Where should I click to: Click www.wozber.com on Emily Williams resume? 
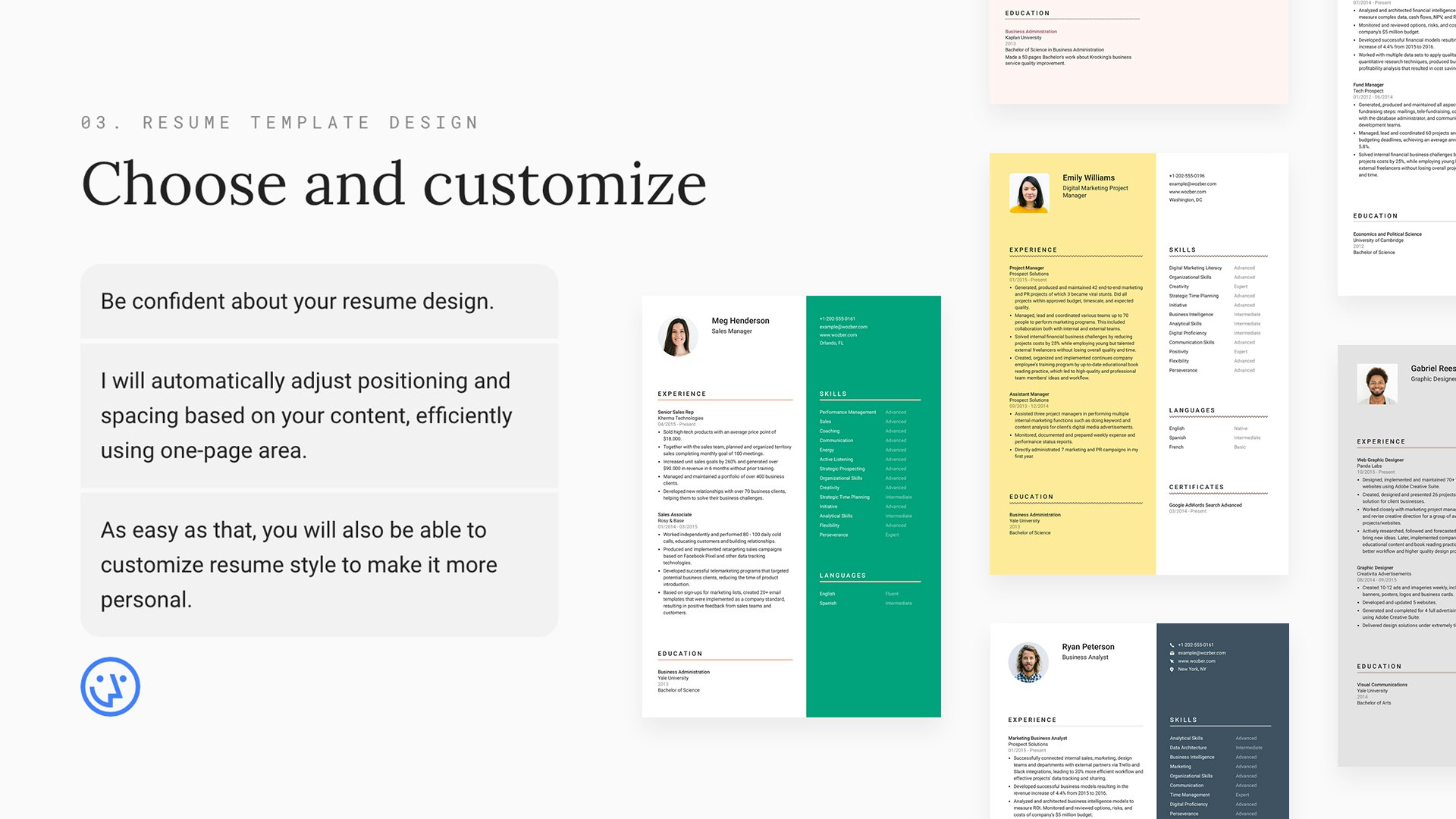click(x=1188, y=192)
